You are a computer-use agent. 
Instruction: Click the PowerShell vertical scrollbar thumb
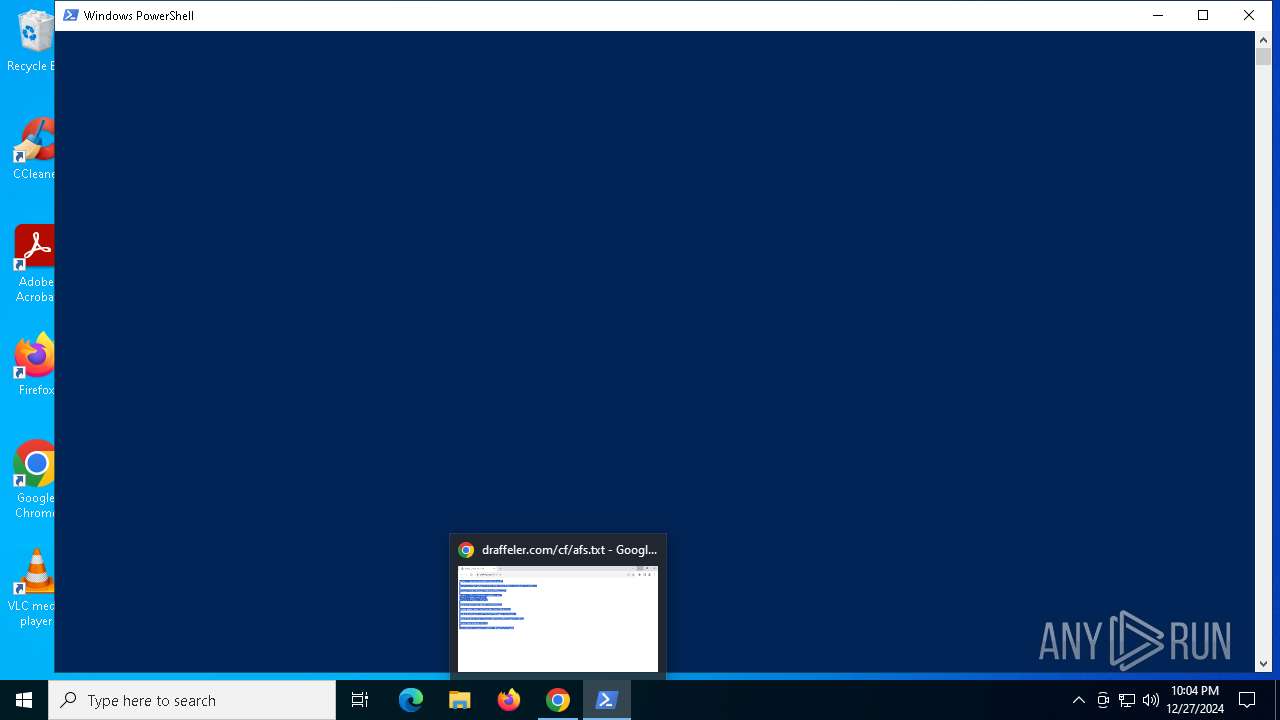(1263, 57)
